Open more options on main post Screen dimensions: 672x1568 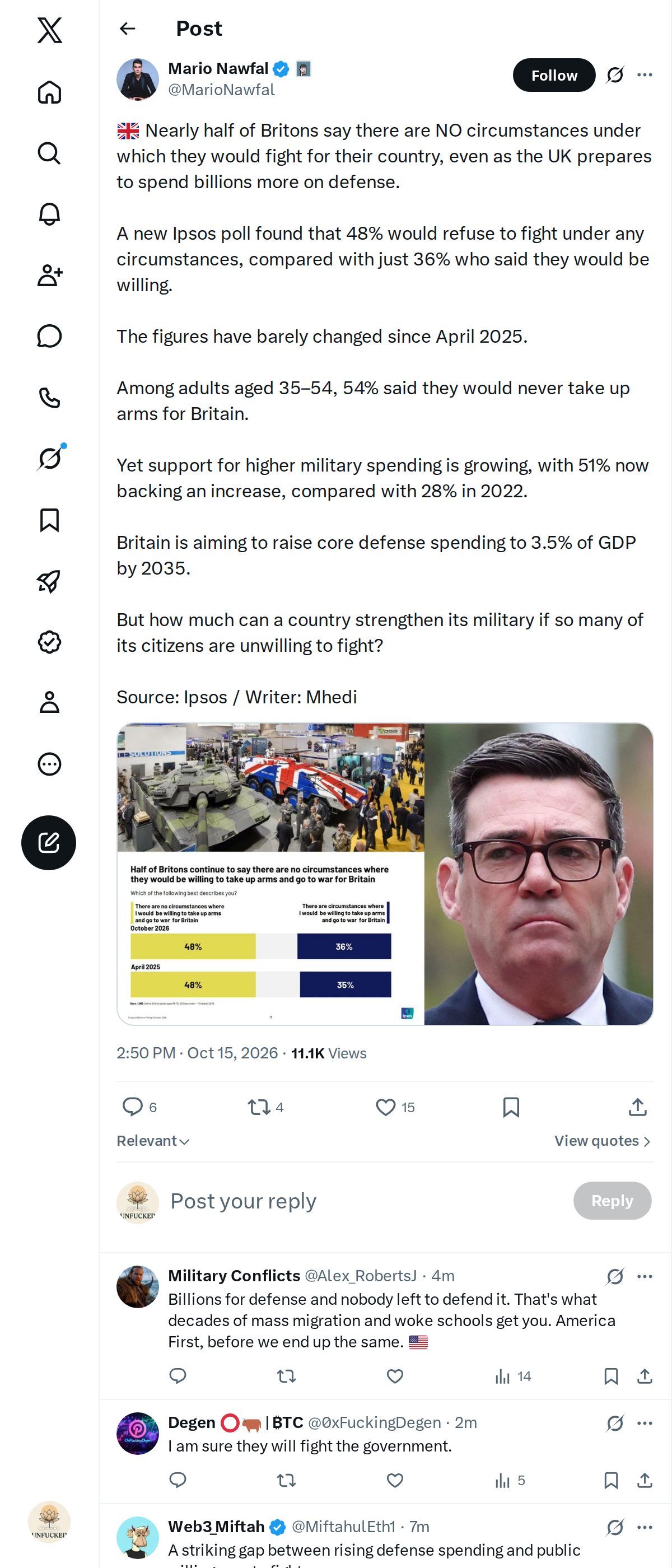click(645, 75)
